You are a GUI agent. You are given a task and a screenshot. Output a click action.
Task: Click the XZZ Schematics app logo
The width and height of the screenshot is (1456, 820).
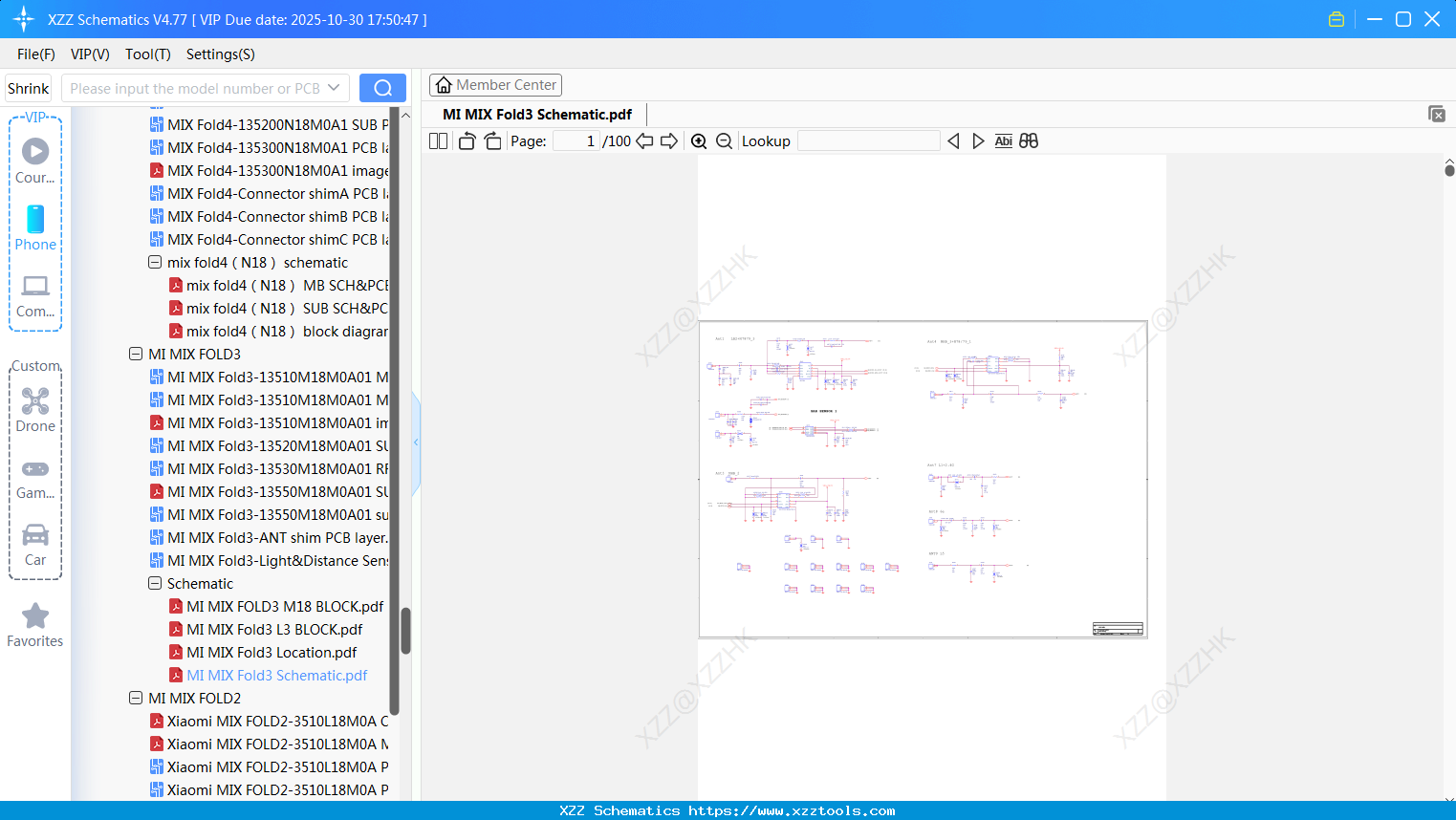pos(23,19)
